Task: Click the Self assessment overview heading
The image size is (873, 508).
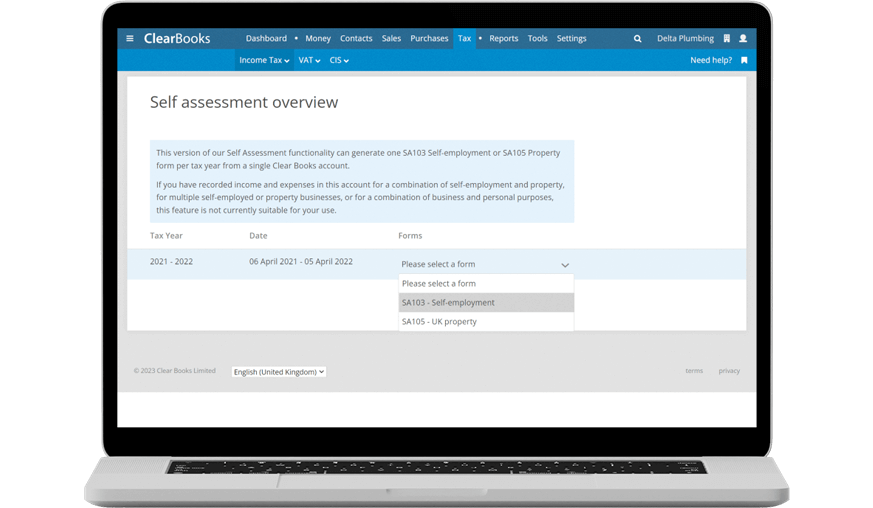Action: pos(244,102)
